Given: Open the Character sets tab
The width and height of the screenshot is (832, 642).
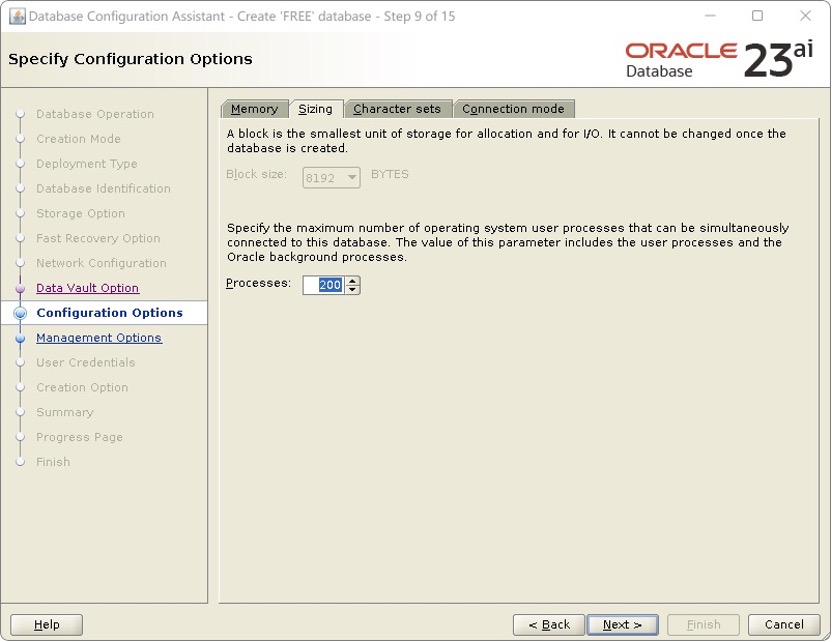Looking at the screenshot, I should [x=398, y=108].
